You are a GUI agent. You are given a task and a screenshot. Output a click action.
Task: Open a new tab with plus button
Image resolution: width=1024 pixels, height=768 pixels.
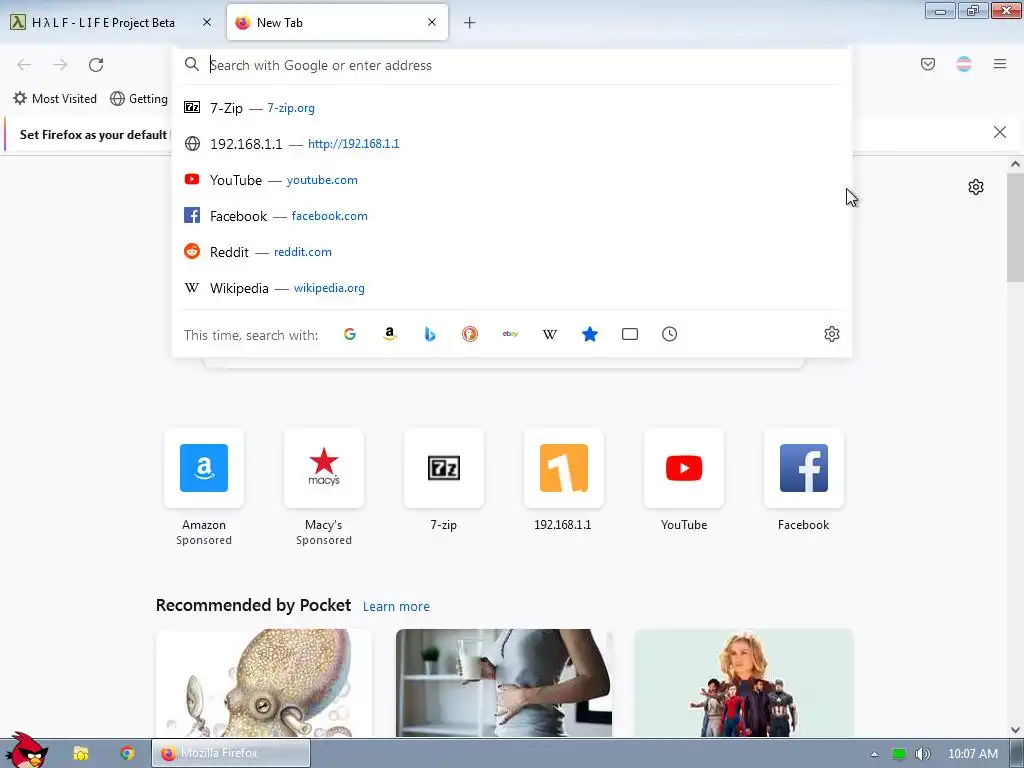[470, 23]
